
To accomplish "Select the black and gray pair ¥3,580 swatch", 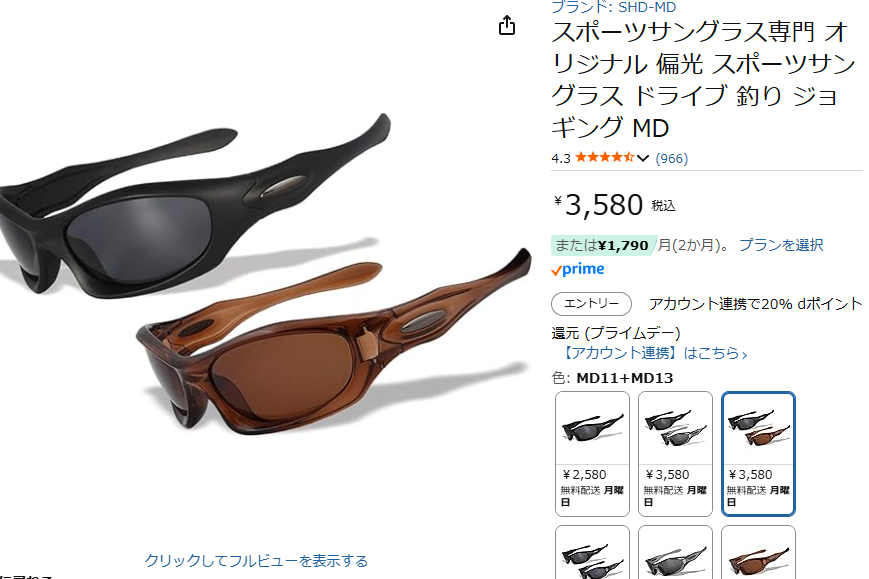I will click(675, 454).
